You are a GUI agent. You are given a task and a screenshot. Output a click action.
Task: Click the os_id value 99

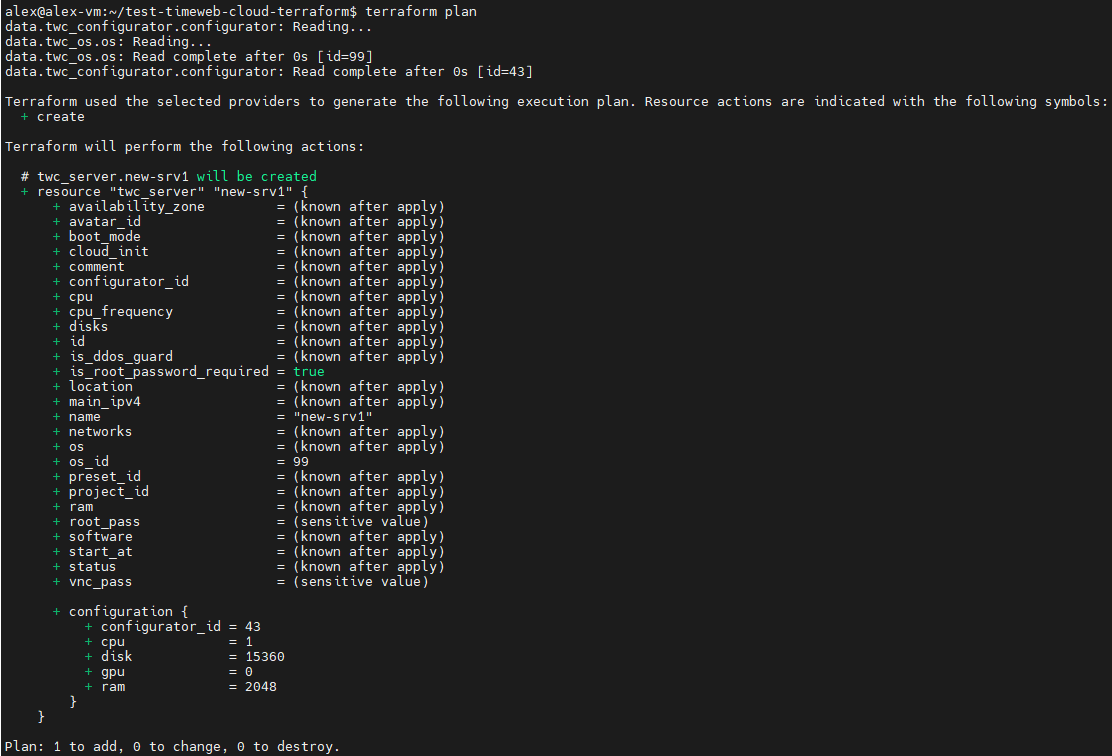(x=300, y=461)
